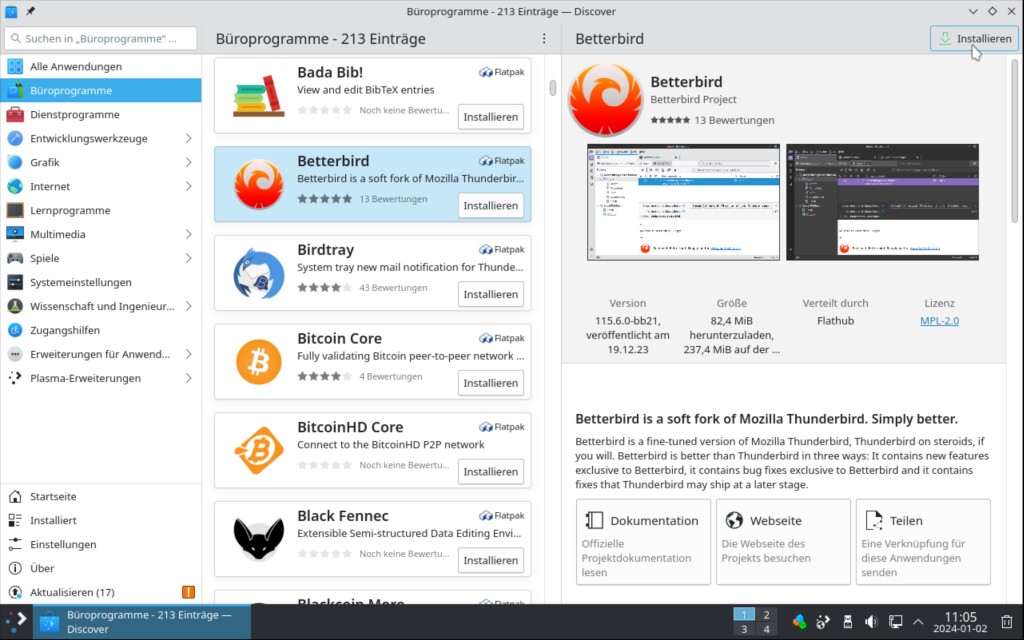
Task: Select the Büroprogramme category
Action: 101,90
